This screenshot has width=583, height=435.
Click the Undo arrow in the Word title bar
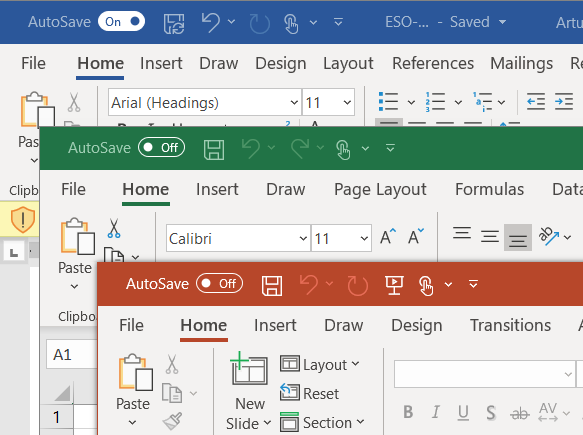[x=211, y=22]
